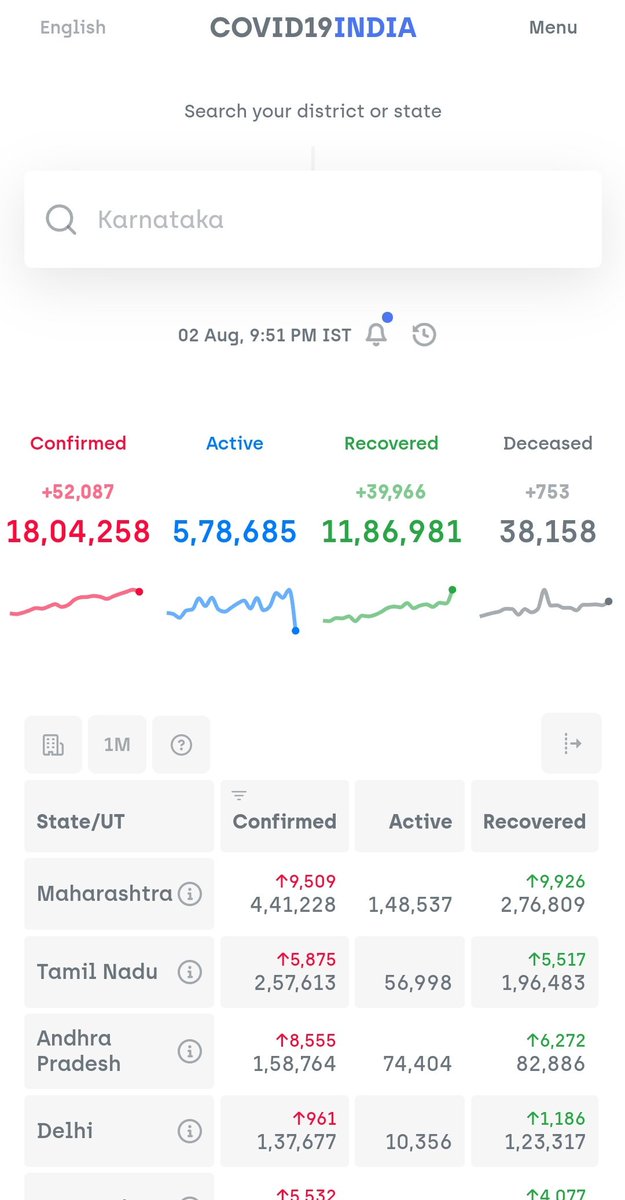The width and height of the screenshot is (625, 1200).
Task: Click Andhra Pradesh recovered 82,886
Action: (552, 1063)
